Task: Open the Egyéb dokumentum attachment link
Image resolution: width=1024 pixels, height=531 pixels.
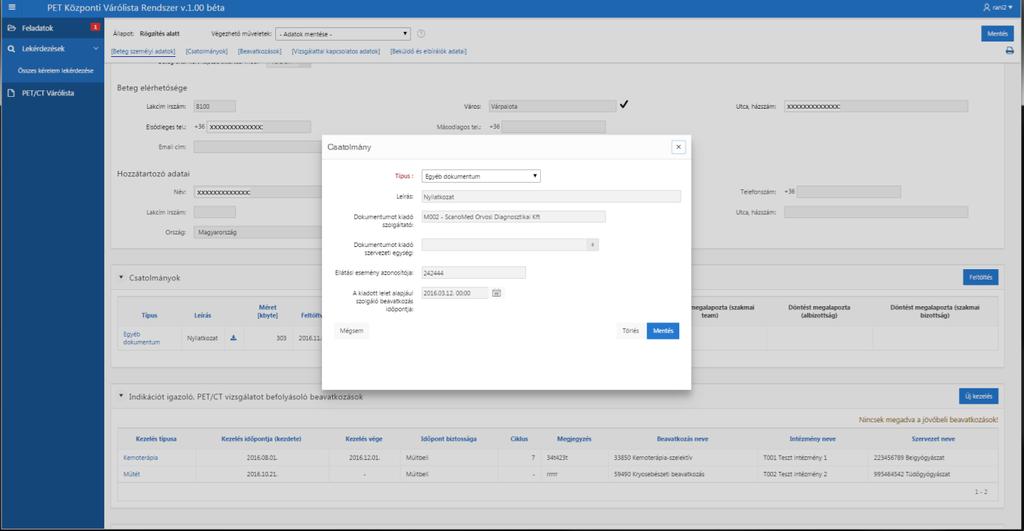Action: tap(141, 338)
